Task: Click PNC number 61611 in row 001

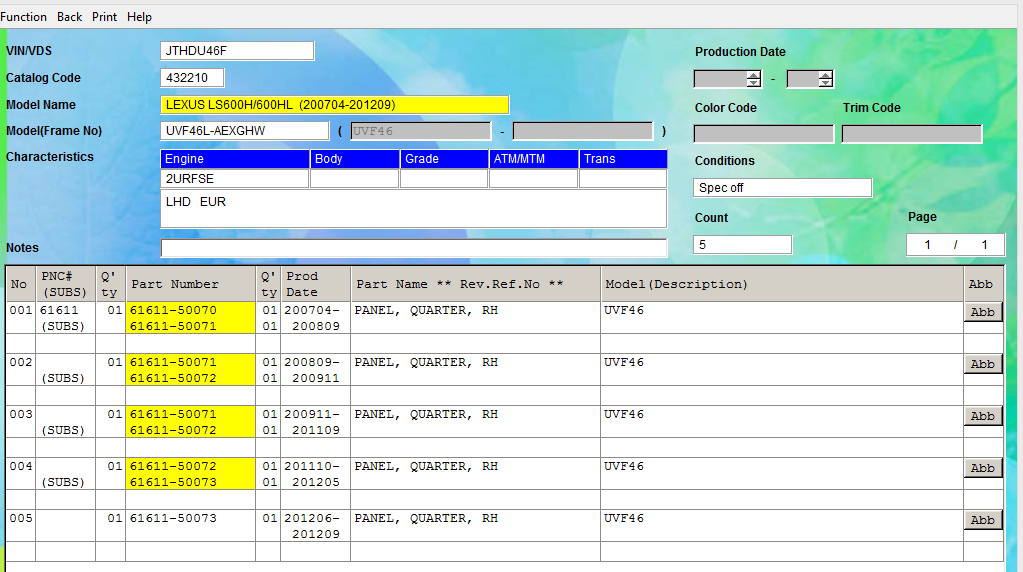Action: tap(59, 310)
